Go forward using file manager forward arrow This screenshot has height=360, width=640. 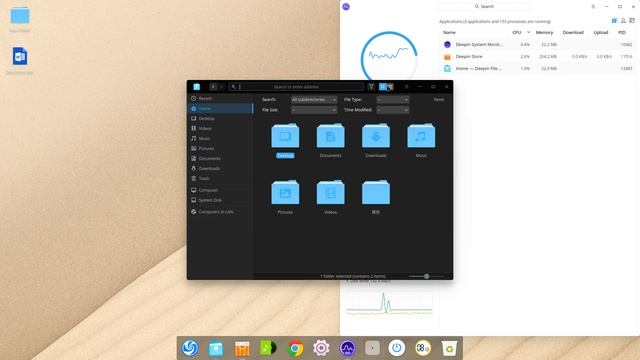pyautogui.click(x=222, y=87)
